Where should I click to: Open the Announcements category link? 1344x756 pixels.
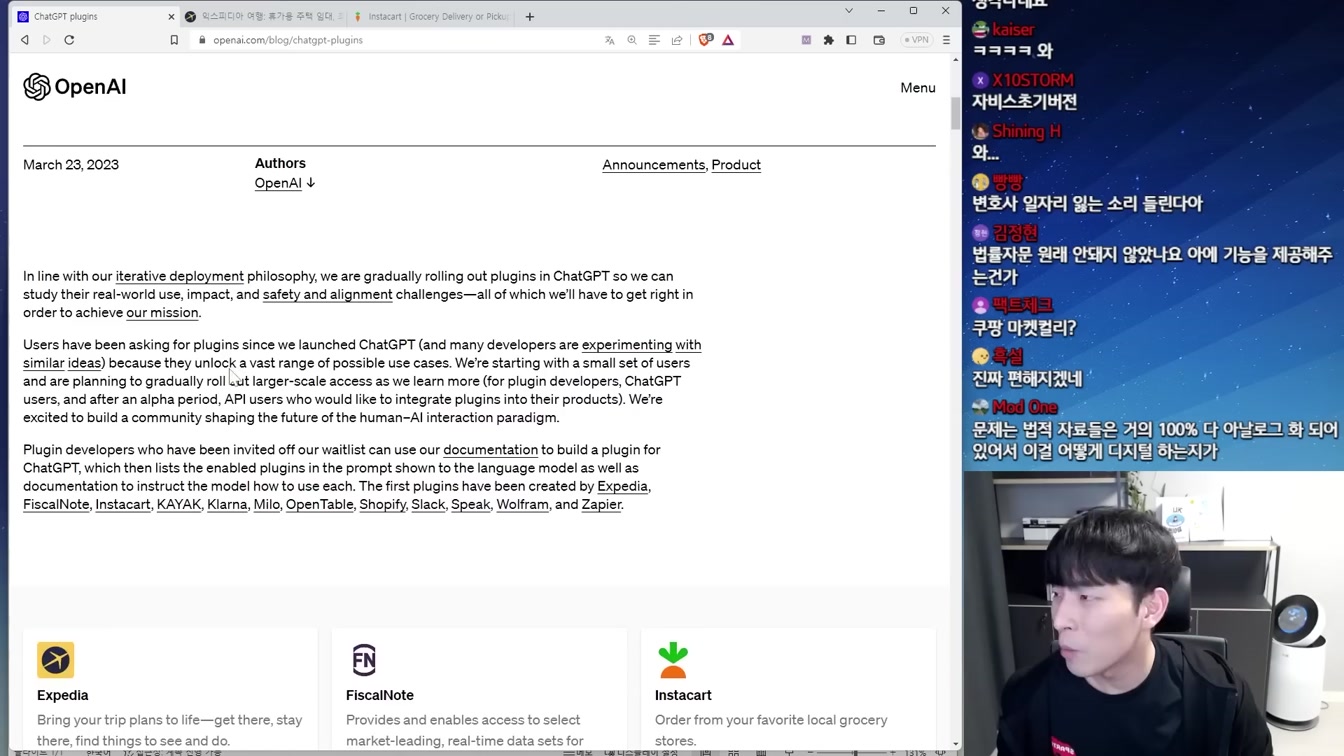653,165
